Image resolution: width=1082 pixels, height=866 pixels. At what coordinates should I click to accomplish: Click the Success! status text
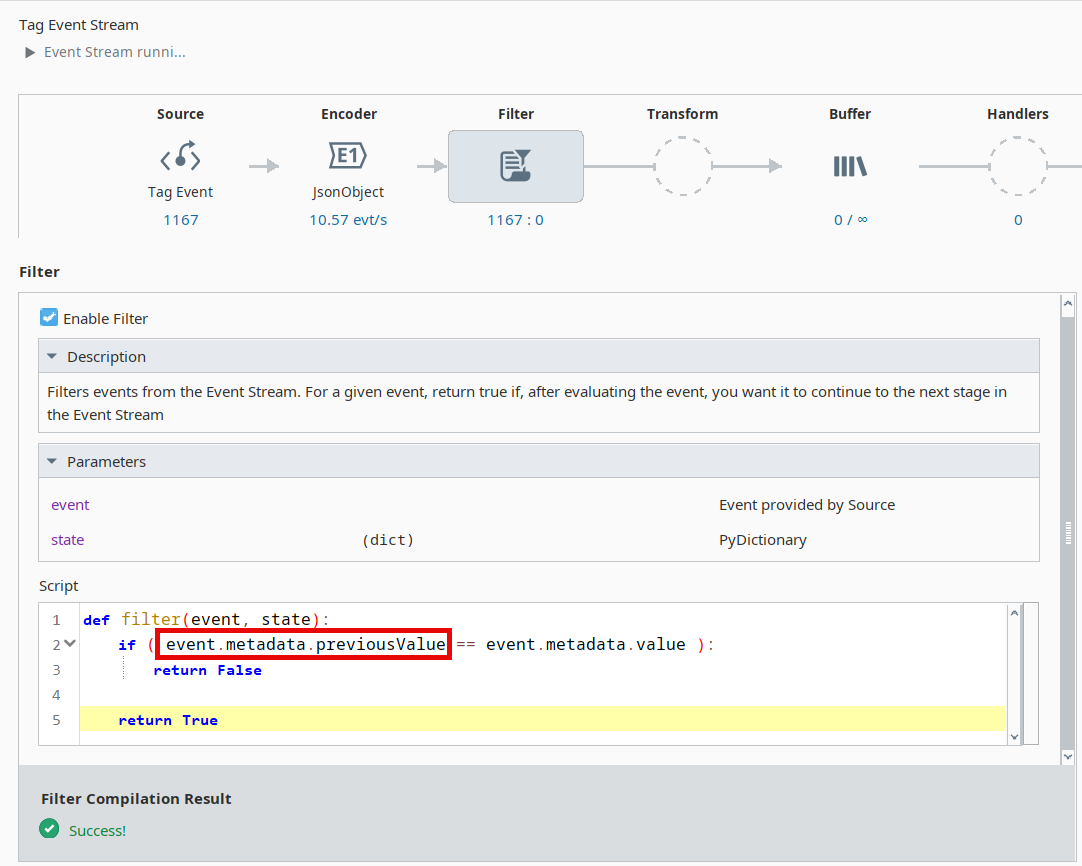[x=97, y=830]
